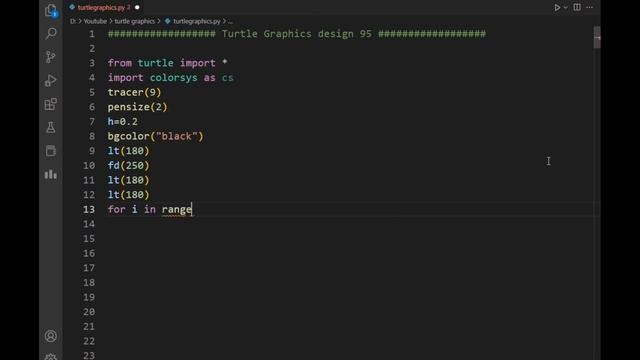Image resolution: width=640 pixels, height=360 pixels.
Task: Place cursor on 'from turtle import *' line
Action: 167,63
